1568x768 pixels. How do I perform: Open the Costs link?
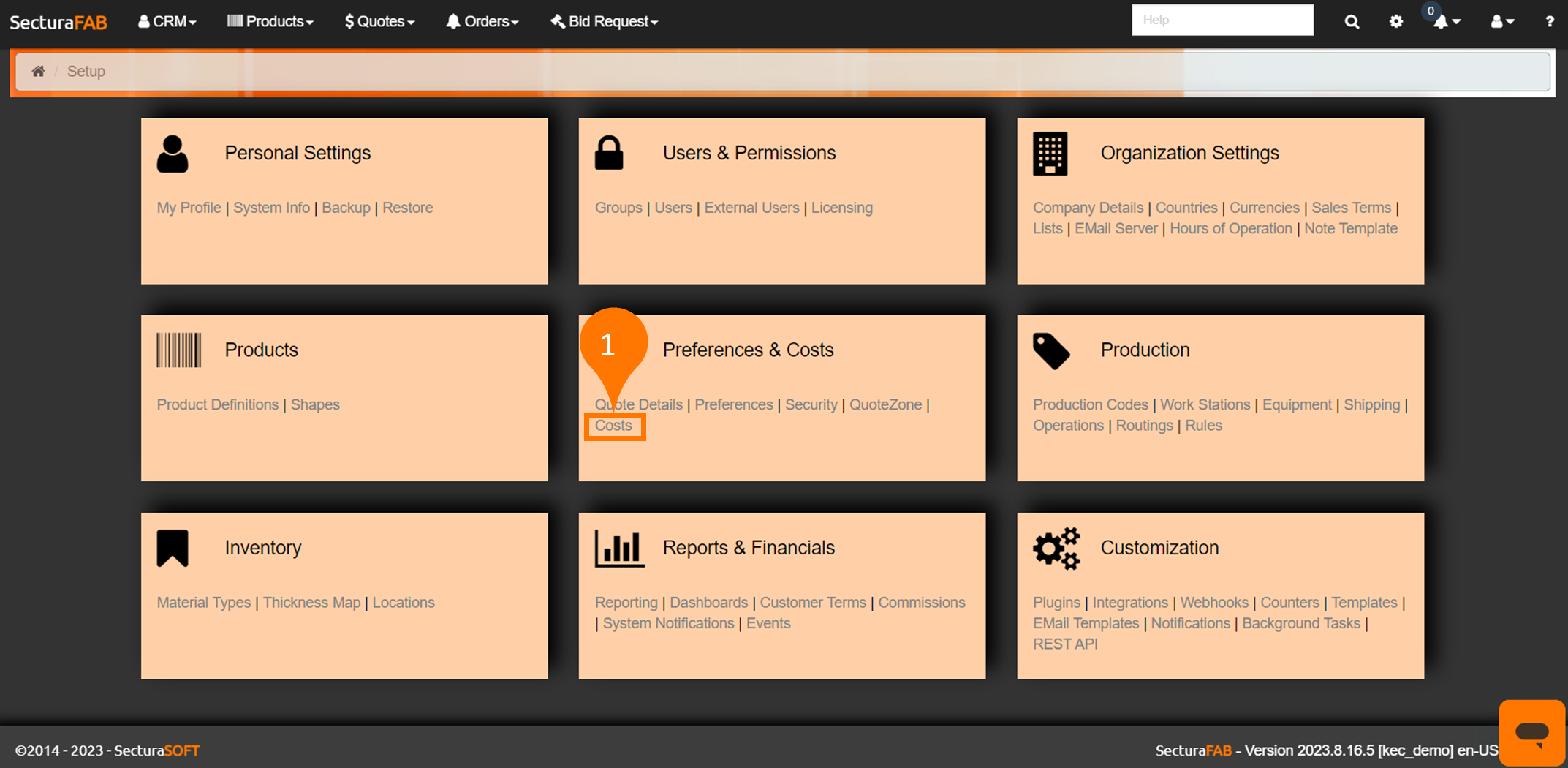coord(613,426)
